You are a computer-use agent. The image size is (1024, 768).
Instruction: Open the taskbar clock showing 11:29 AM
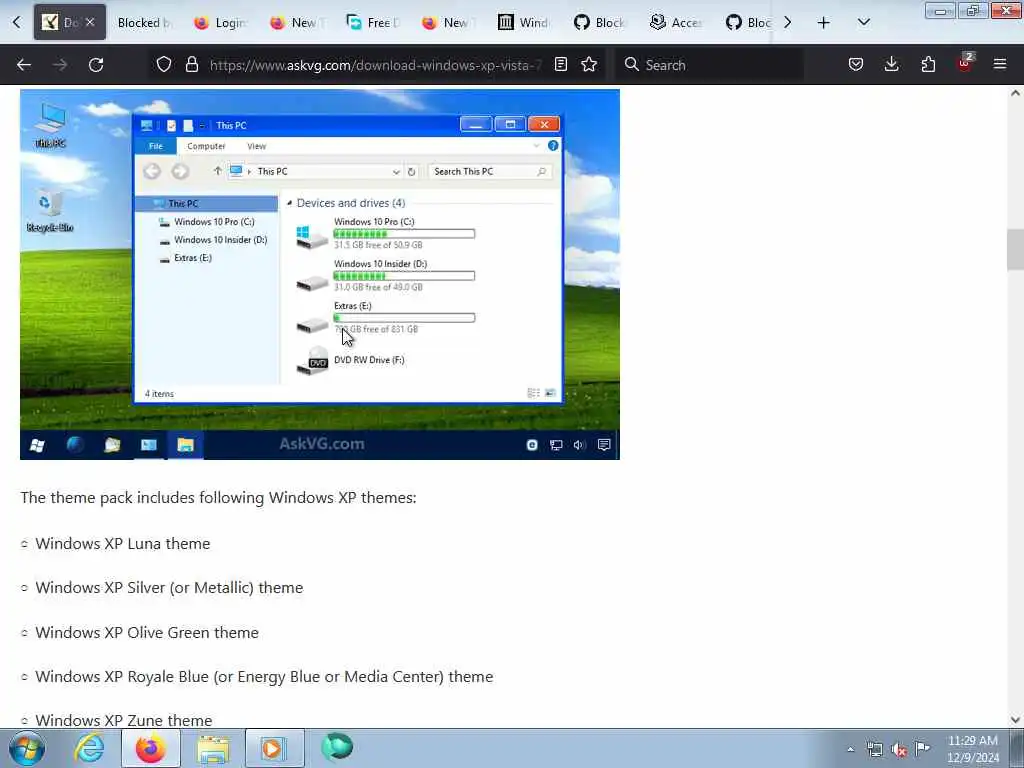(973, 749)
